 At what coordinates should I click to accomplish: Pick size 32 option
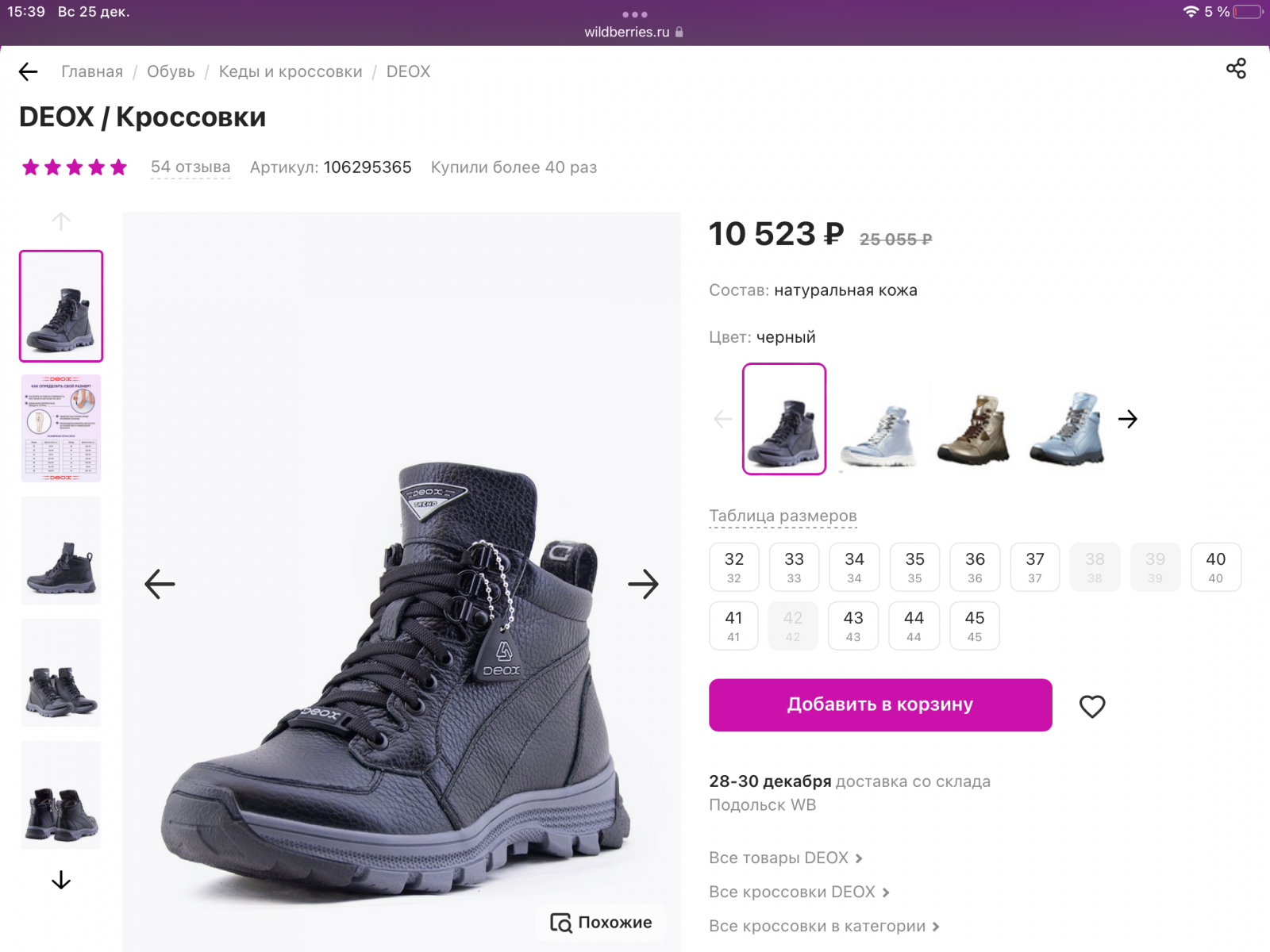[734, 567]
